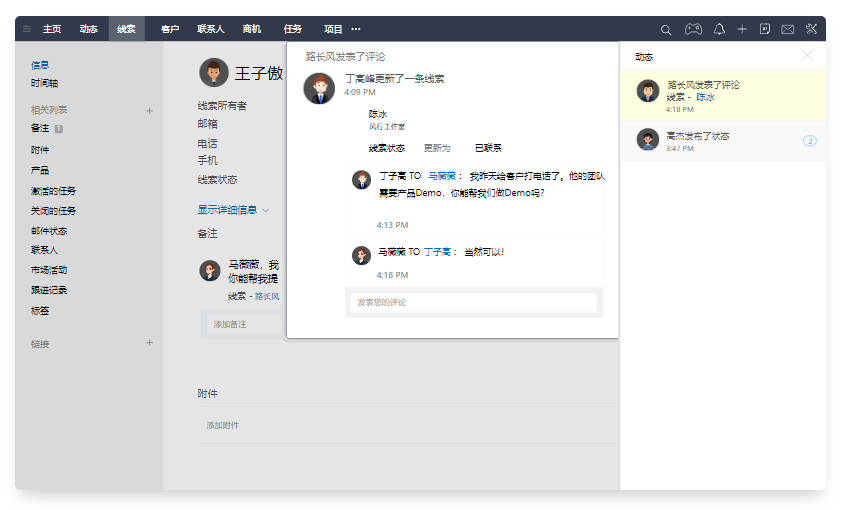Open the hamburger menu icon
The width and height of the screenshot is (851, 510).
tap(27, 29)
